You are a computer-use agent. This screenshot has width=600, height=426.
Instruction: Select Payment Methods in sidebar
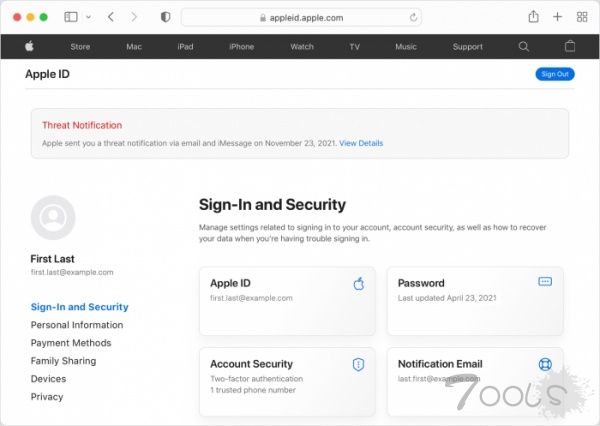point(71,343)
